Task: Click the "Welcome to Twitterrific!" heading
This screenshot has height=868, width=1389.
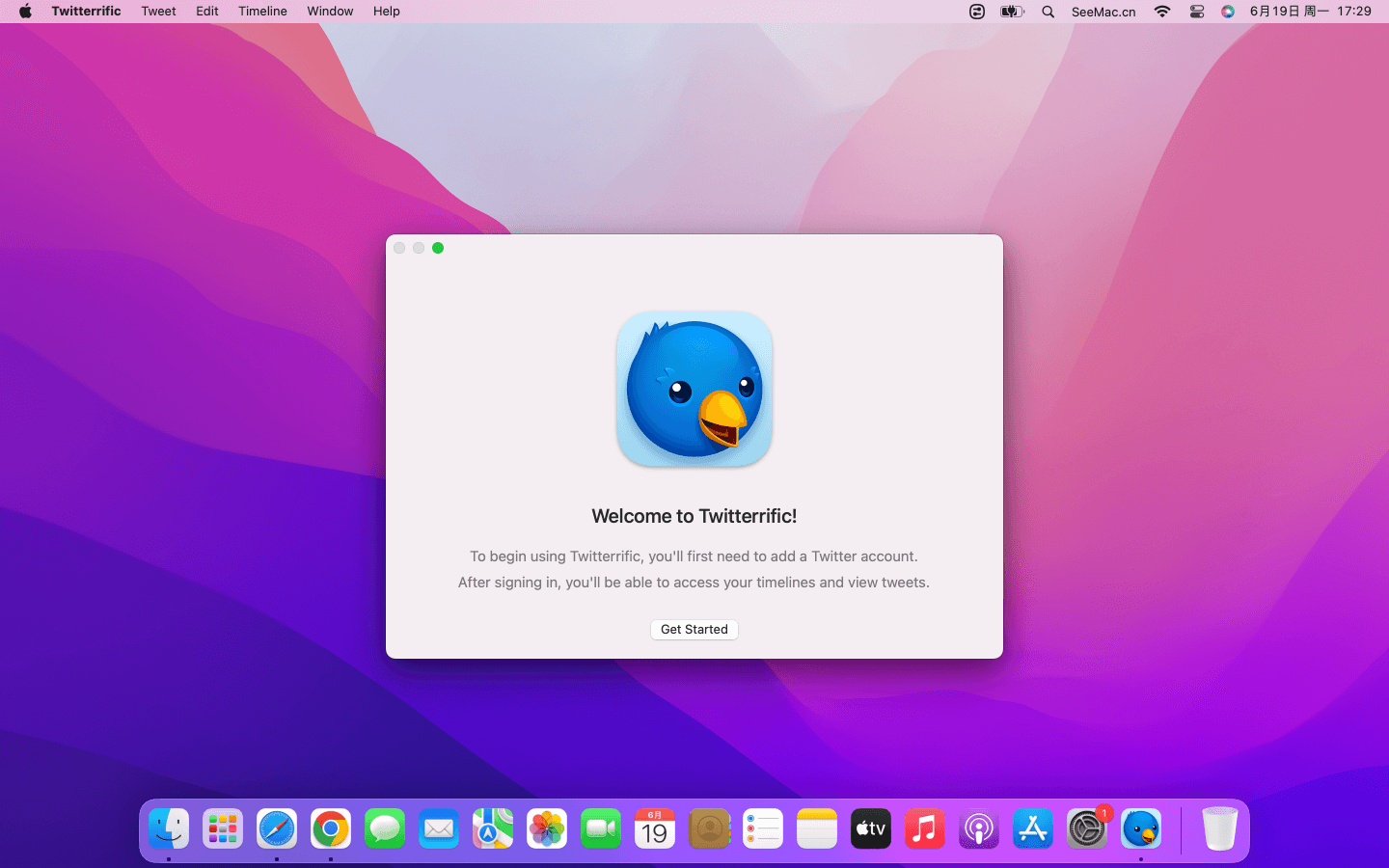Action: point(694,516)
